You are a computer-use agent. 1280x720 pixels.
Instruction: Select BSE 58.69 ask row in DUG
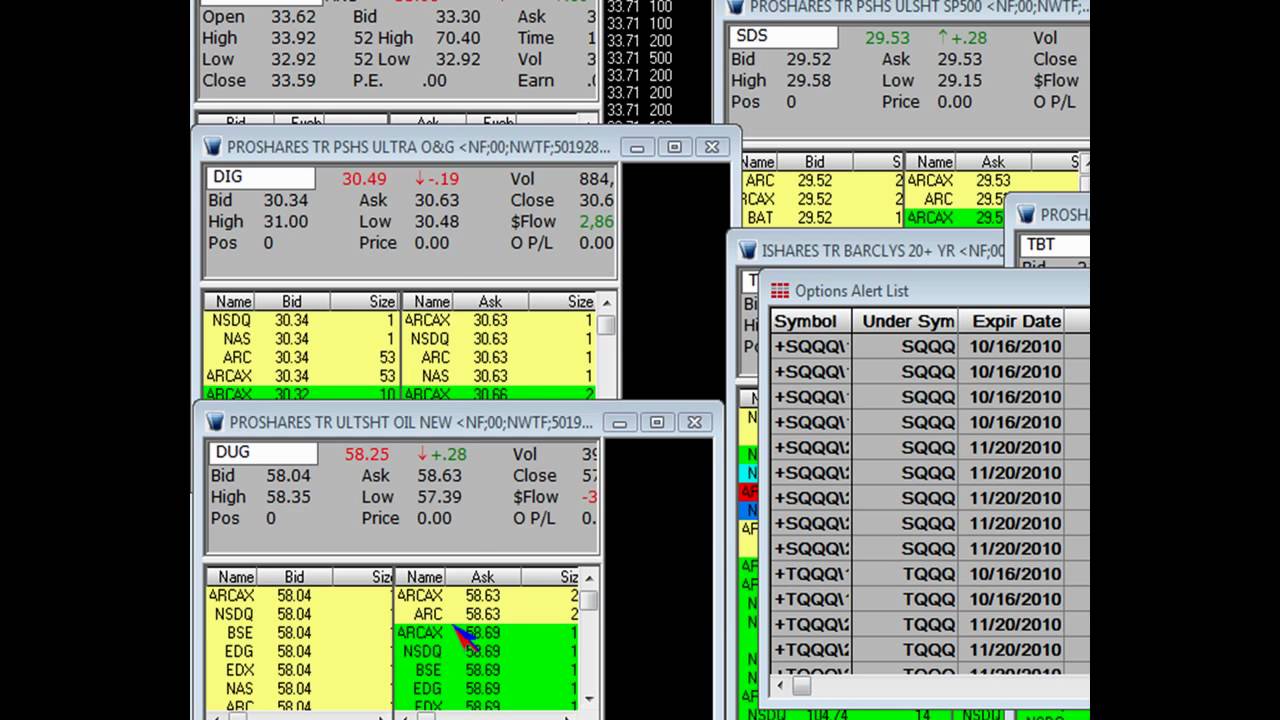pos(487,670)
